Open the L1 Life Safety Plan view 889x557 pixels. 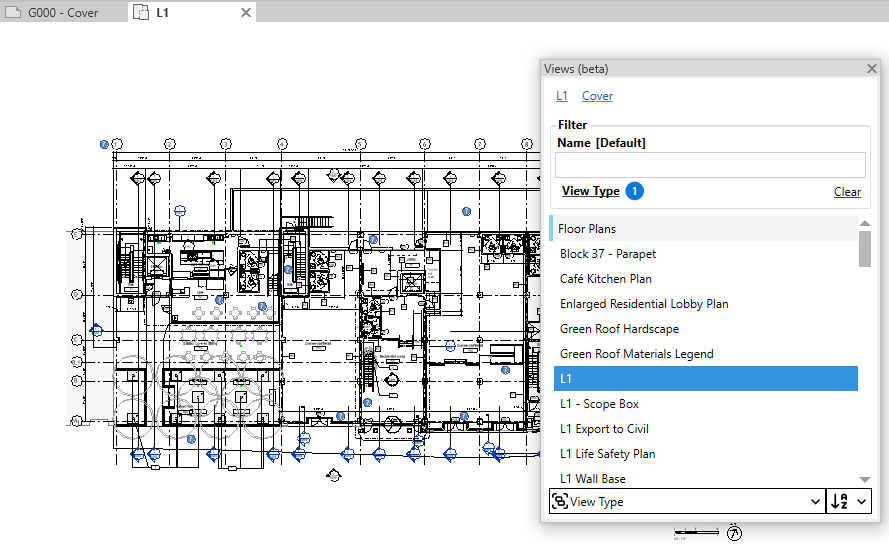[x=607, y=454]
